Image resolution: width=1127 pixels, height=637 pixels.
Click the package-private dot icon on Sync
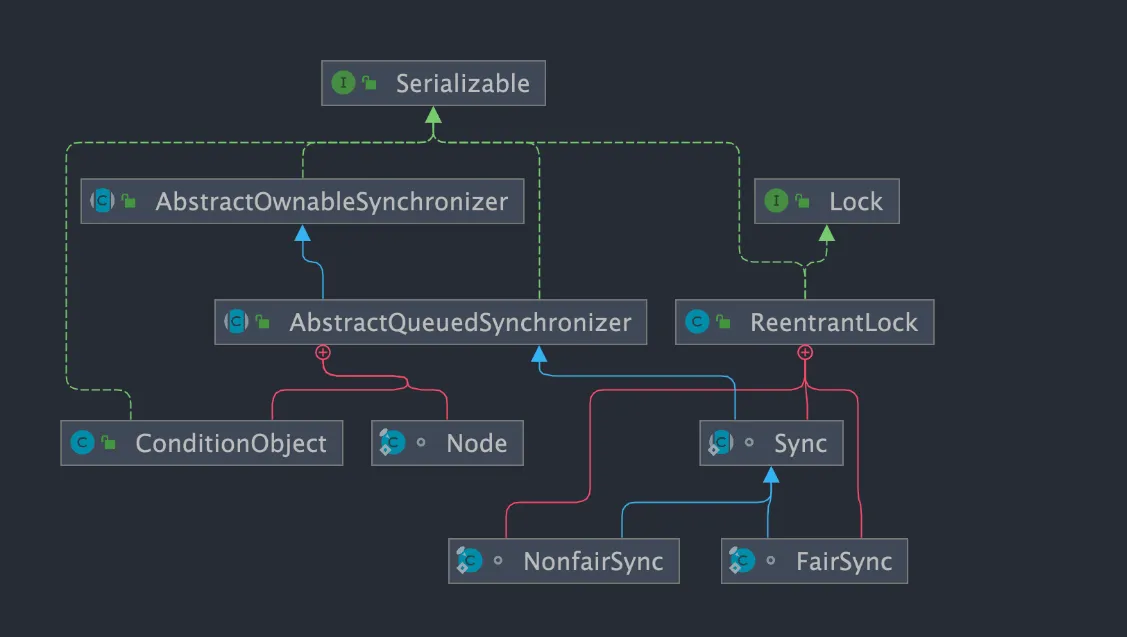(x=749, y=443)
